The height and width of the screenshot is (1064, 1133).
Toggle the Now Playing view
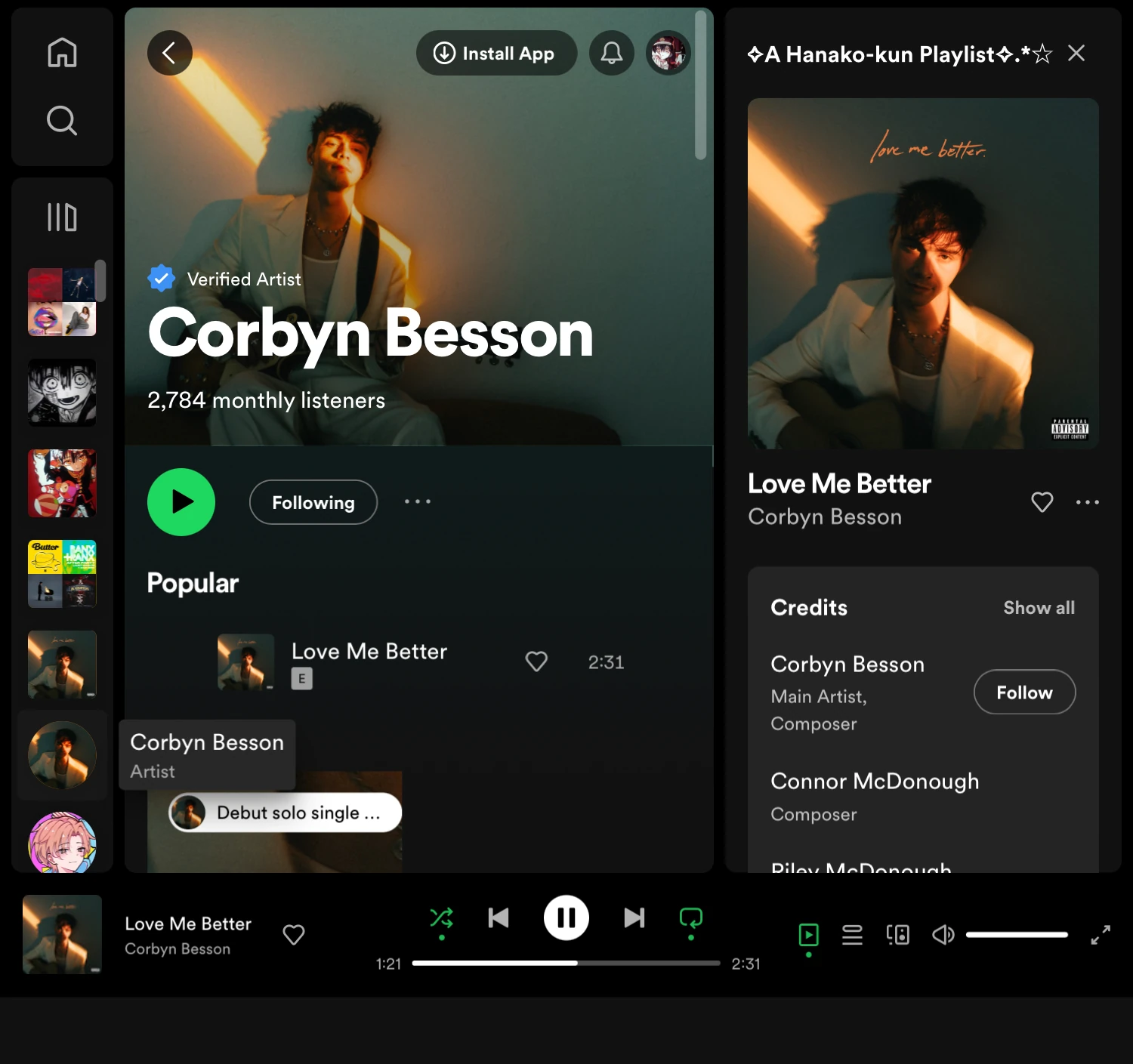click(x=808, y=935)
